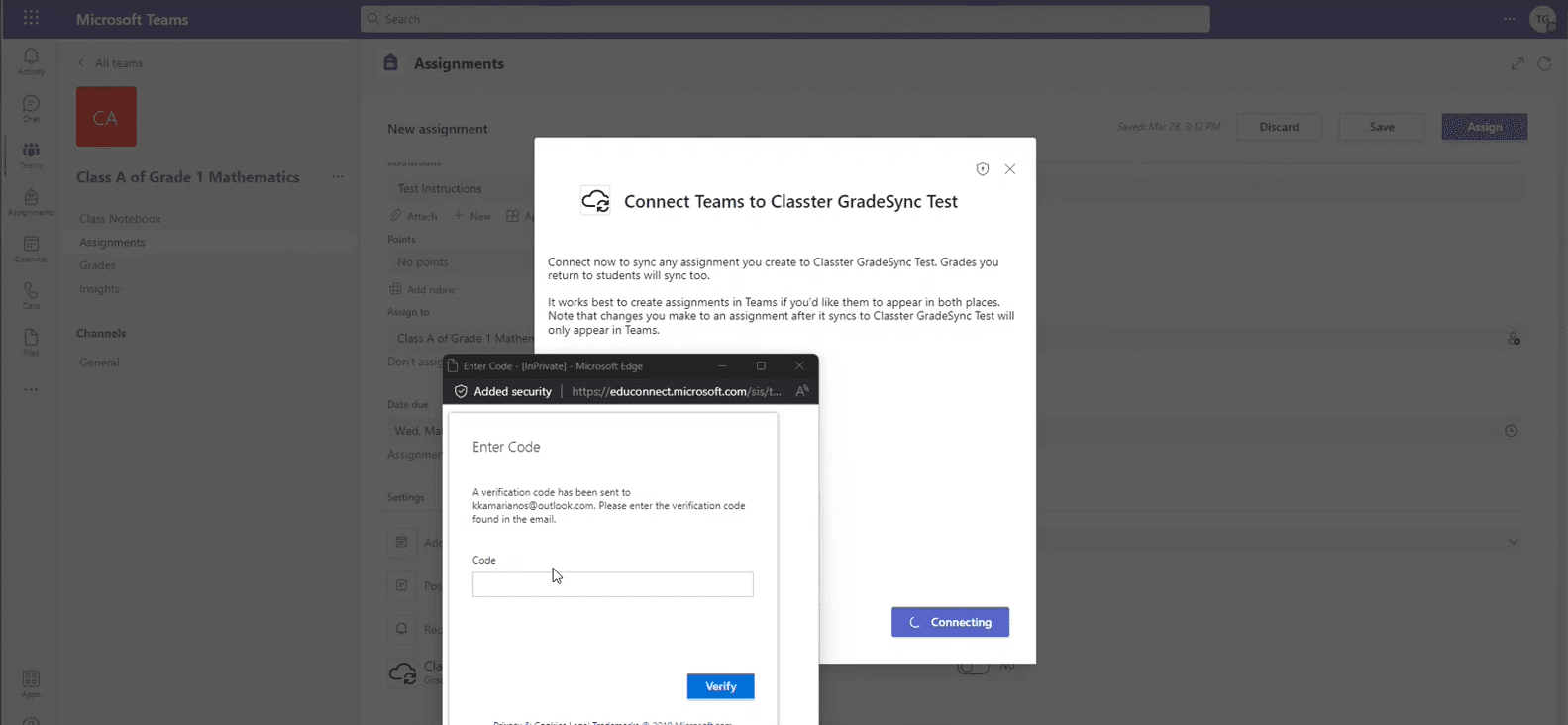Screen dimensions: 1568x725
Task: Minimize the Enter Code Edge window
Action: click(722, 365)
